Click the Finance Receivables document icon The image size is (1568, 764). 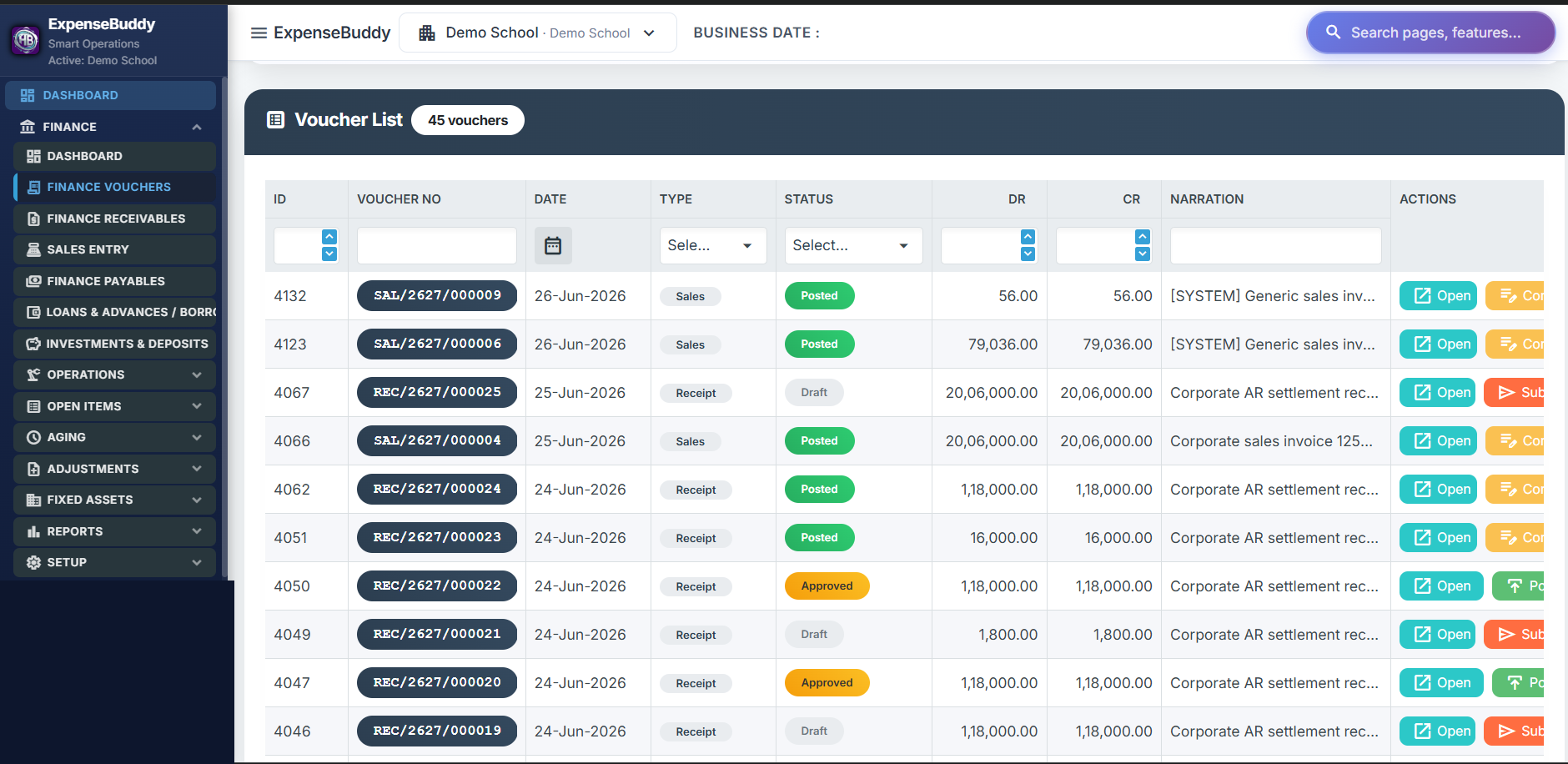(x=33, y=219)
